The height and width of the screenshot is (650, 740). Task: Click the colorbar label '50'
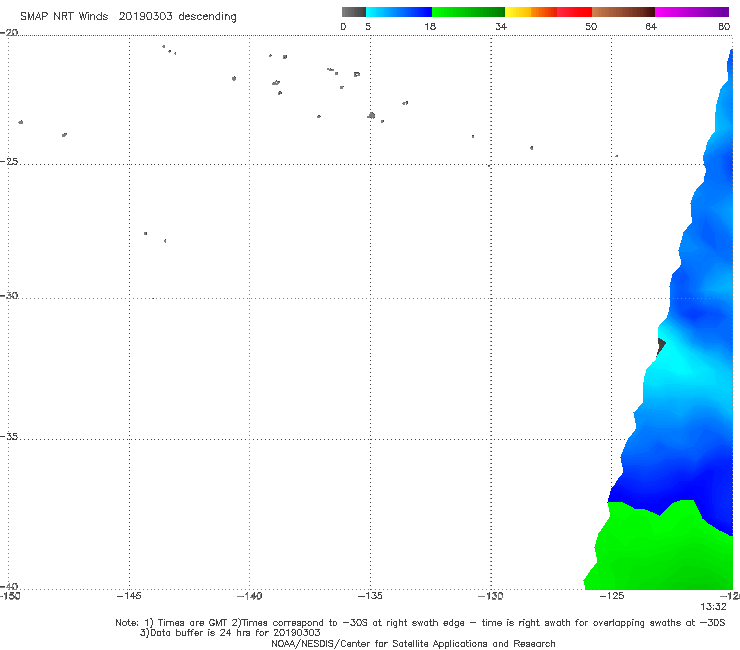pyautogui.click(x=591, y=26)
